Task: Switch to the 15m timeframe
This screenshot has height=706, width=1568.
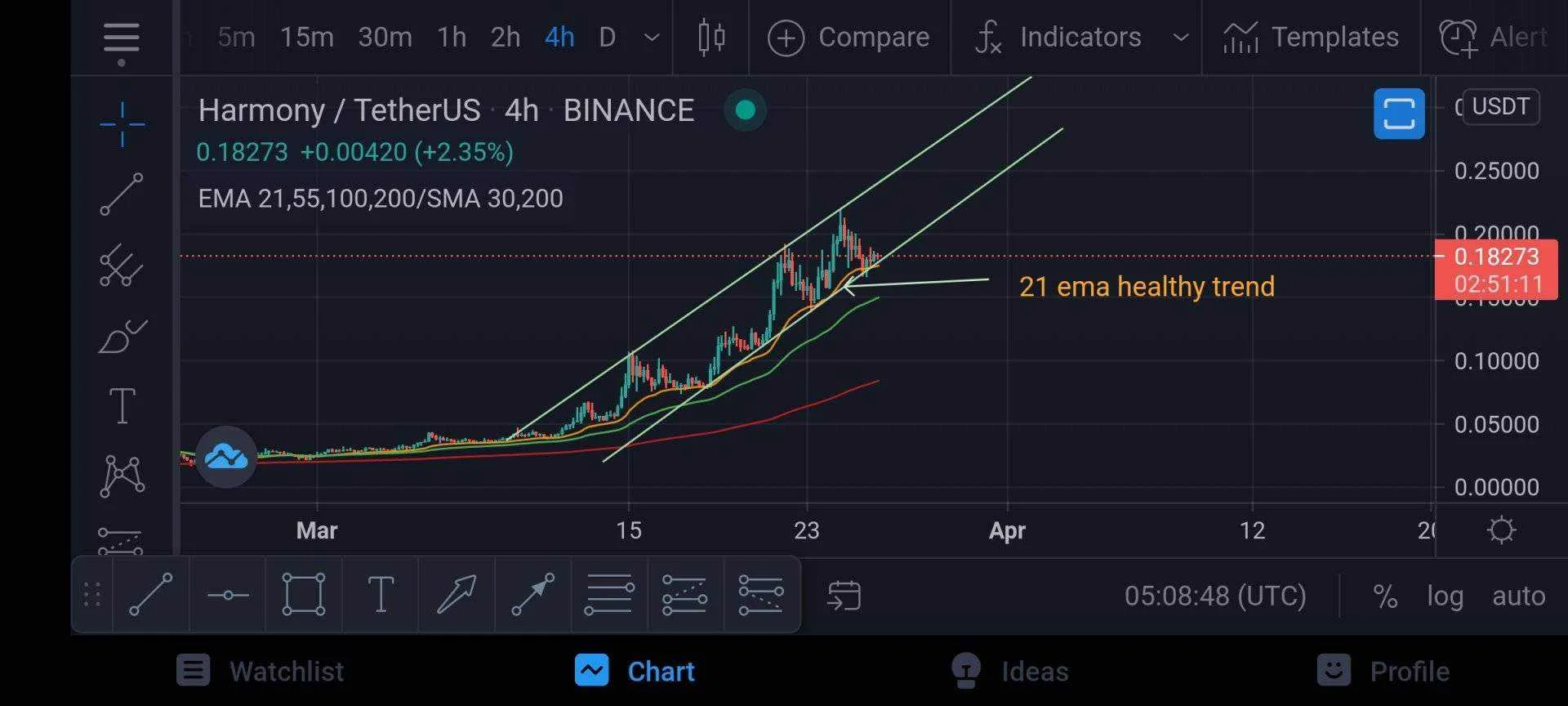Action: click(306, 38)
